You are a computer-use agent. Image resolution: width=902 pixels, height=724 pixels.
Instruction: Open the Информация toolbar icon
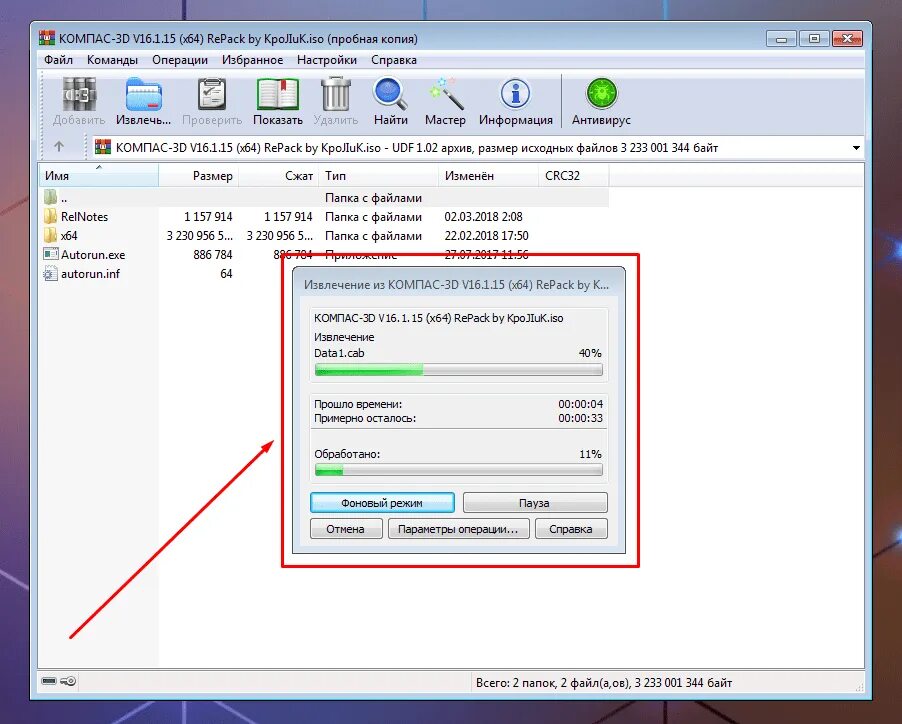[515, 94]
